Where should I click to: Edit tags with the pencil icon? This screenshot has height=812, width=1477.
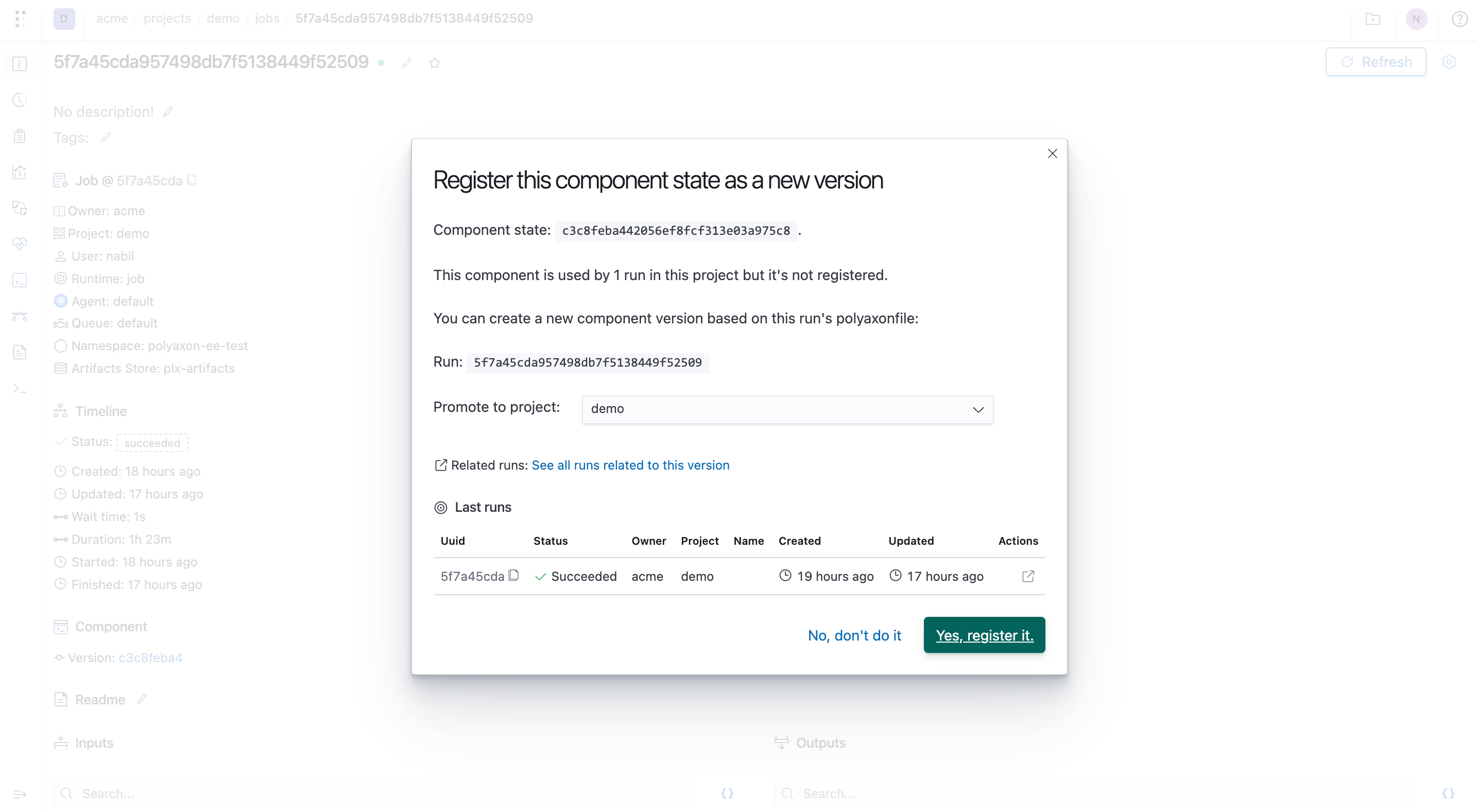(x=106, y=137)
